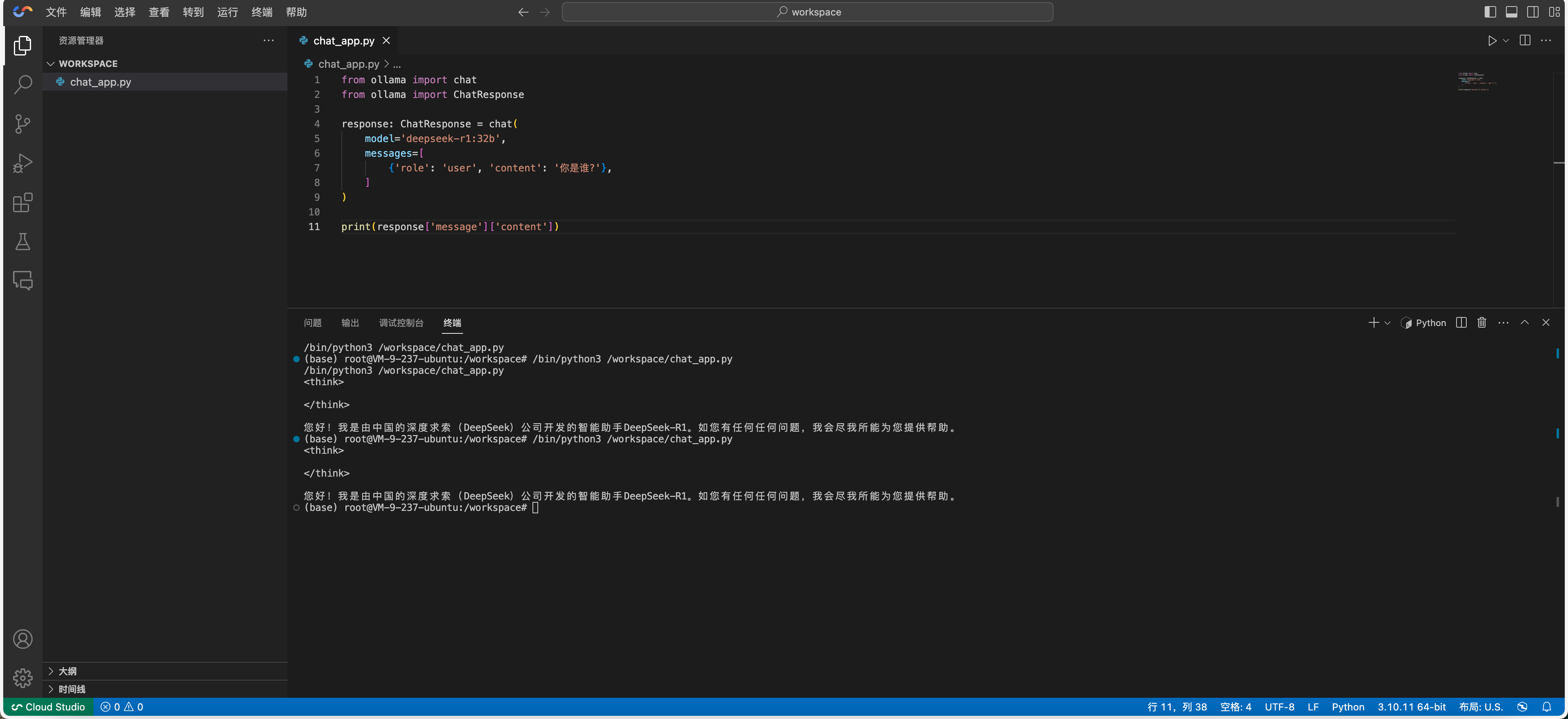Click the 布局: U.S. keyboard layout
Image resolution: width=1568 pixels, height=719 pixels.
point(1481,707)
